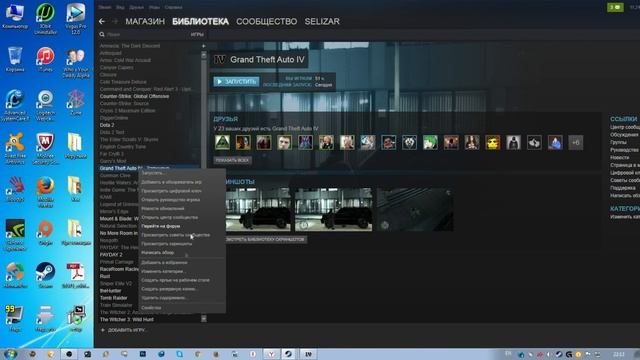Open the iTunes desktop shortcut
This screenshot has width=640, height=360.
(x=45, y=60)
